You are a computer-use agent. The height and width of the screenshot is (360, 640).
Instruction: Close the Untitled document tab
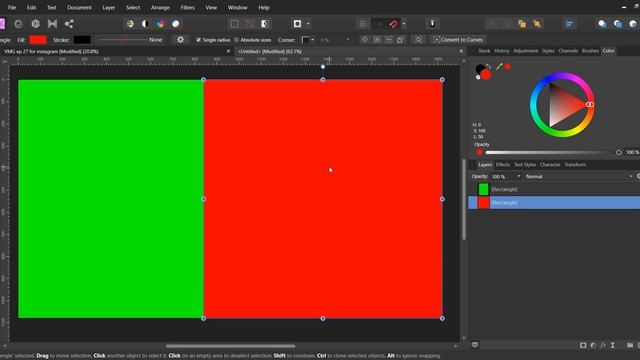(461, 51)
